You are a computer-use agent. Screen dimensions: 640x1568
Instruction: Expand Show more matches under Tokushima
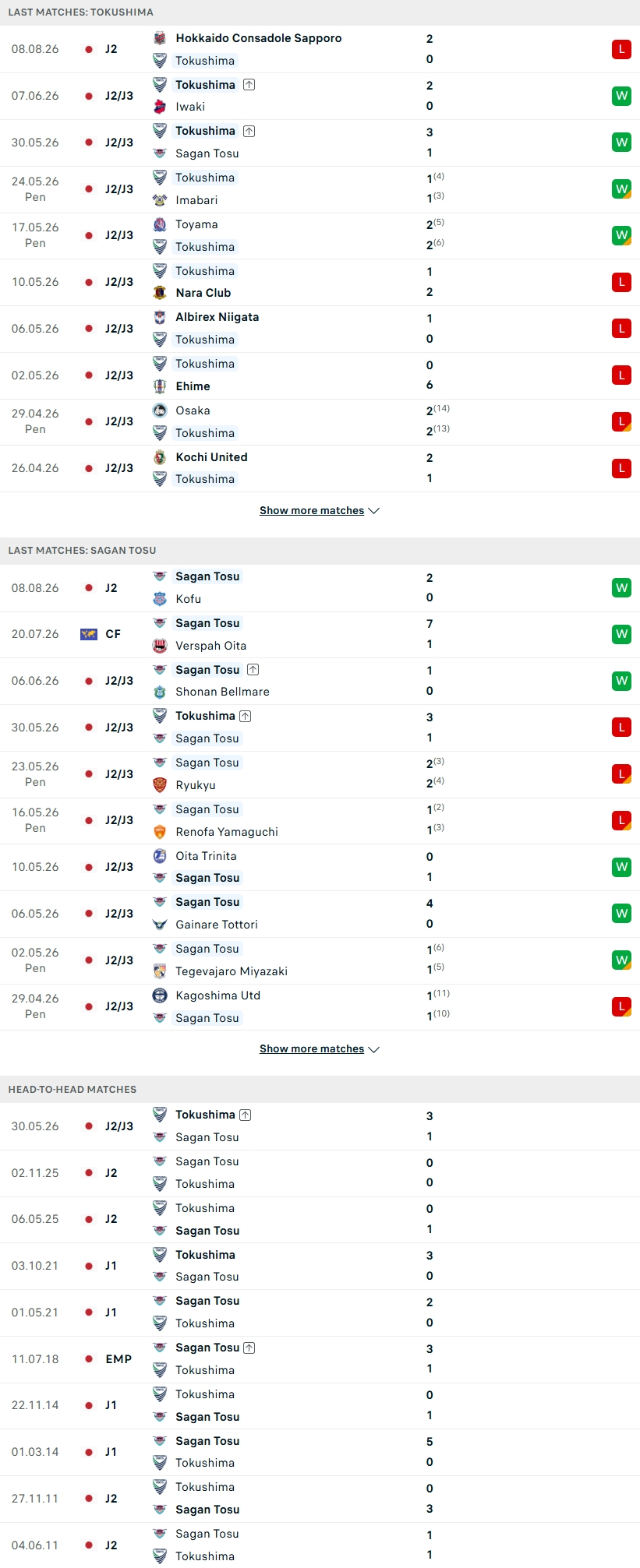tap(320, 511)
